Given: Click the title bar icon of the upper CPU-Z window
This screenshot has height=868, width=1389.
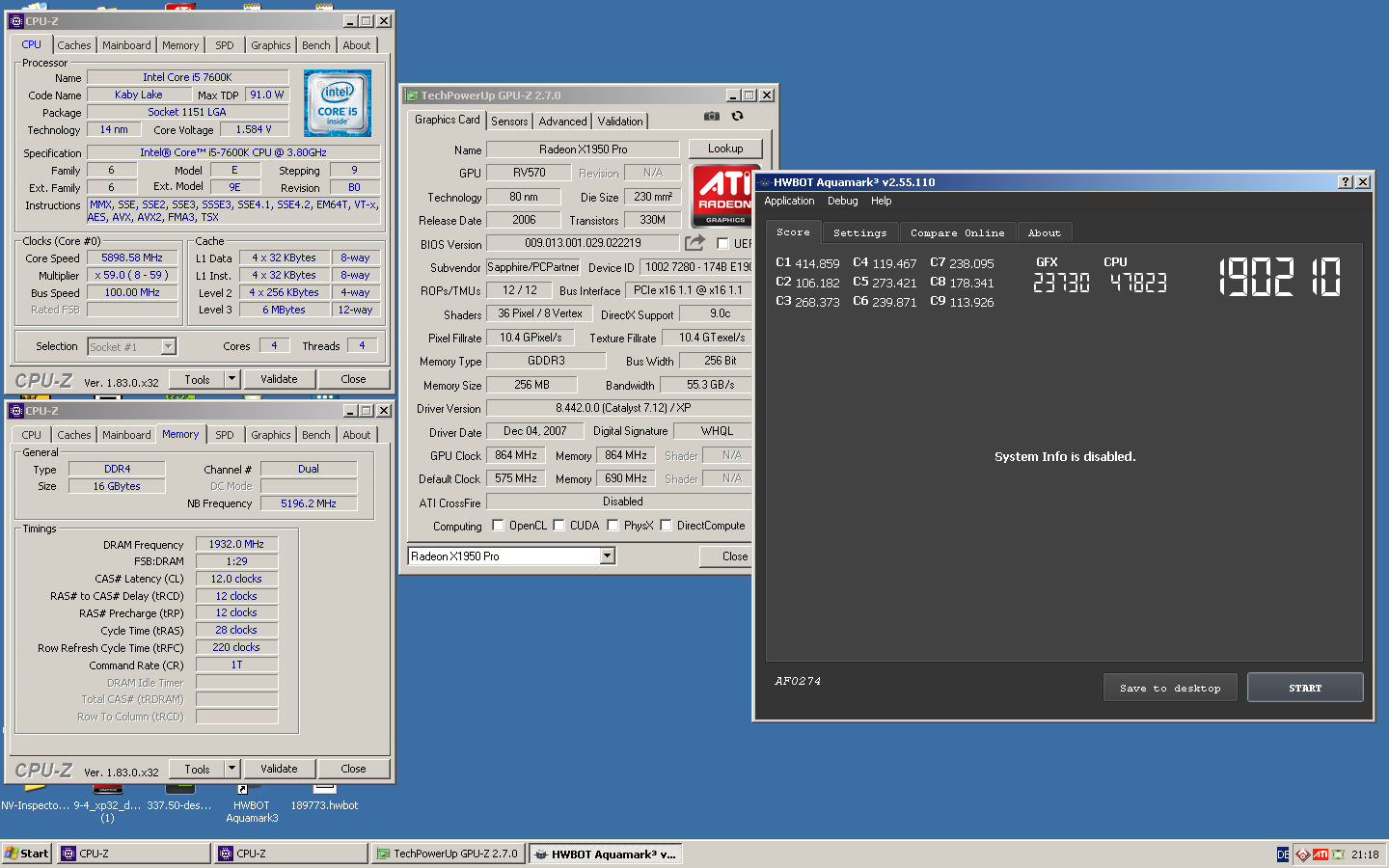Looking at the screenshot, I should point(16,21).
